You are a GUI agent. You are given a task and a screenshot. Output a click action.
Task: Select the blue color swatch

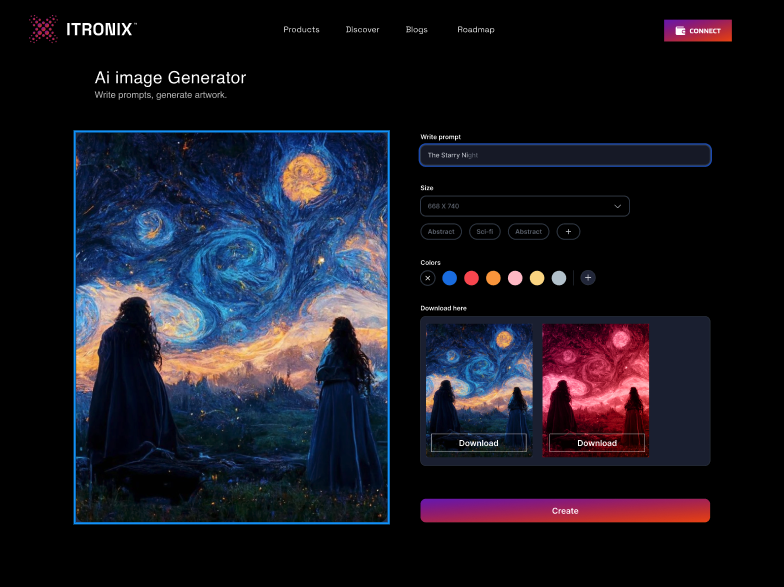tap(450, 278)
